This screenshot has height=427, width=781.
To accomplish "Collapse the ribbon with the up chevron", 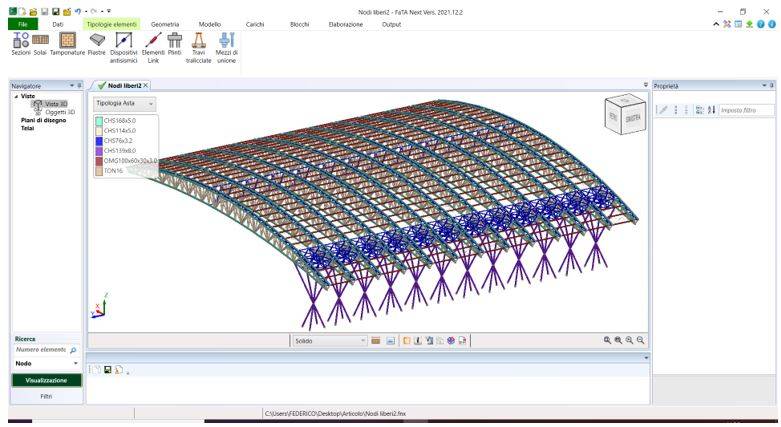I will point(716,24).
